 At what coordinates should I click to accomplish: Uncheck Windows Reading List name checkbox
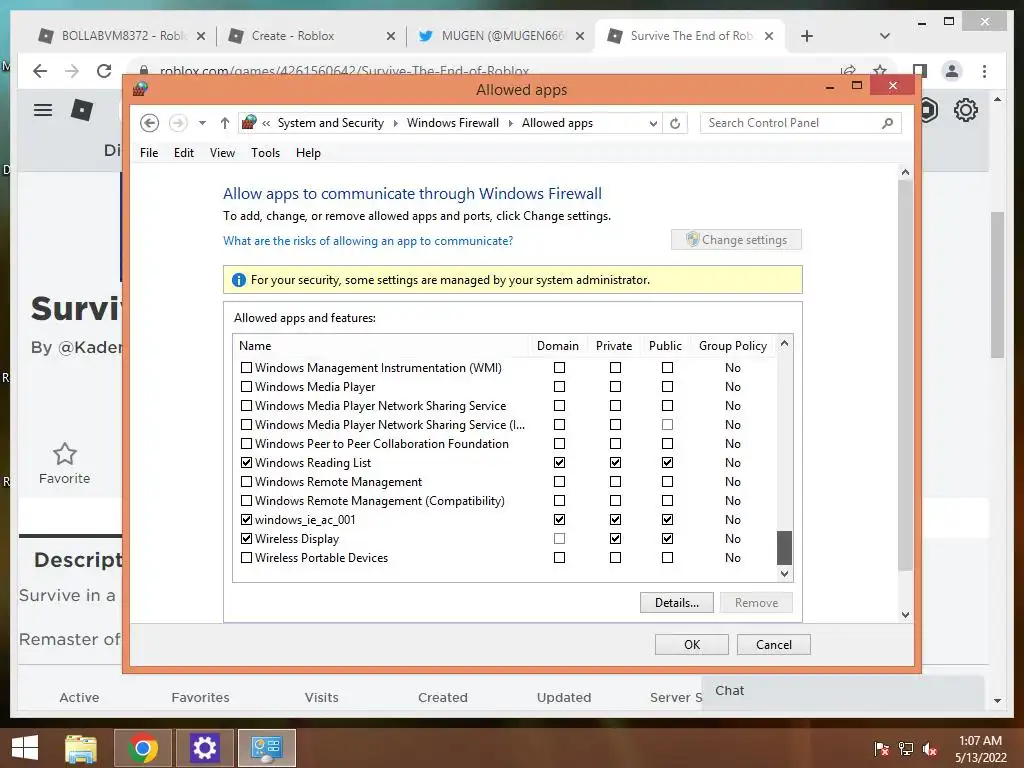pos(246,462)
